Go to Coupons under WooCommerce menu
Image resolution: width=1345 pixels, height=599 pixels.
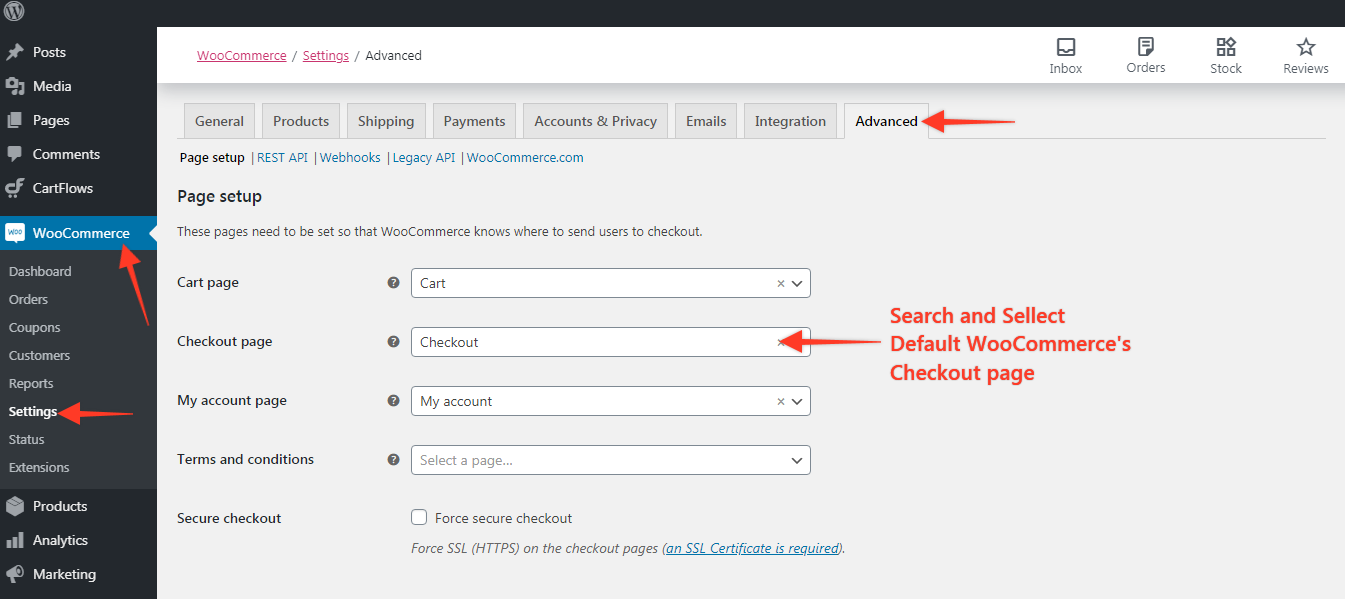click(x=34, y=327)
